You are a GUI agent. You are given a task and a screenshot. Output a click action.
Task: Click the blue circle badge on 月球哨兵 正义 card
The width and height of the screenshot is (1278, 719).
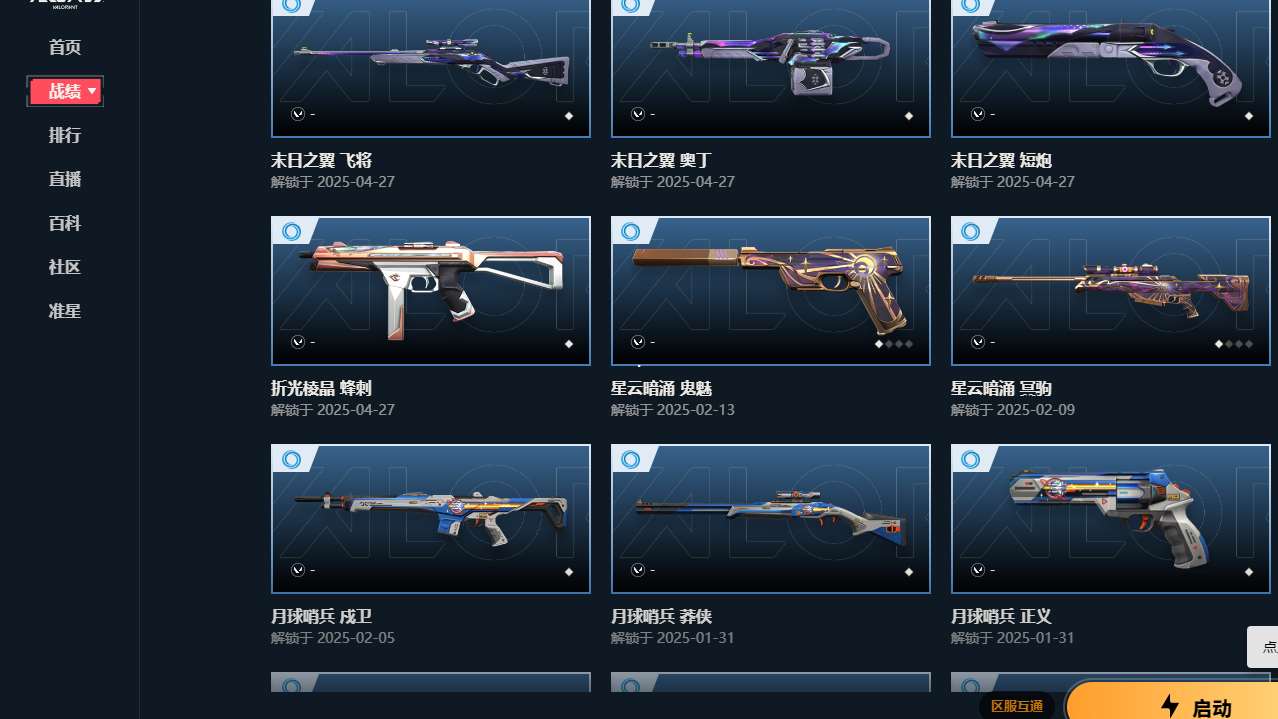tap(971, 460)
